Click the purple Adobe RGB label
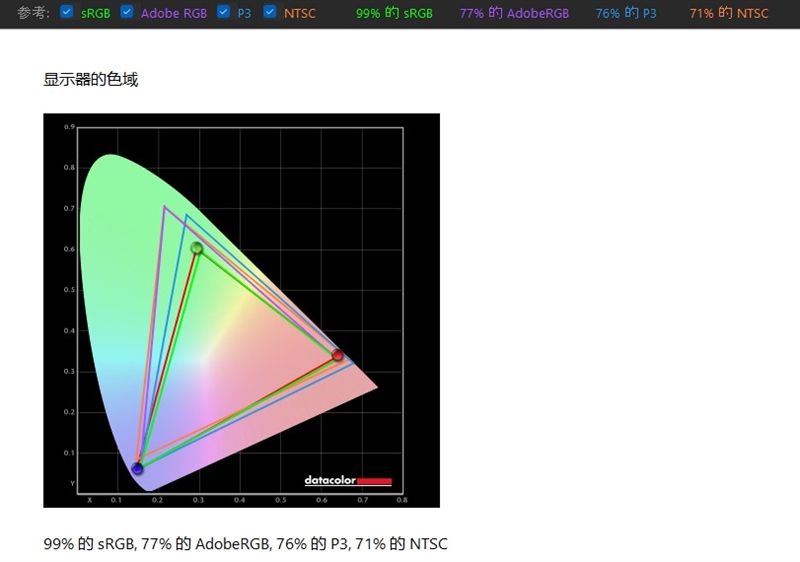Image resolution: width=800 pixels, height=562 pixels. click(x=174, y=13)
